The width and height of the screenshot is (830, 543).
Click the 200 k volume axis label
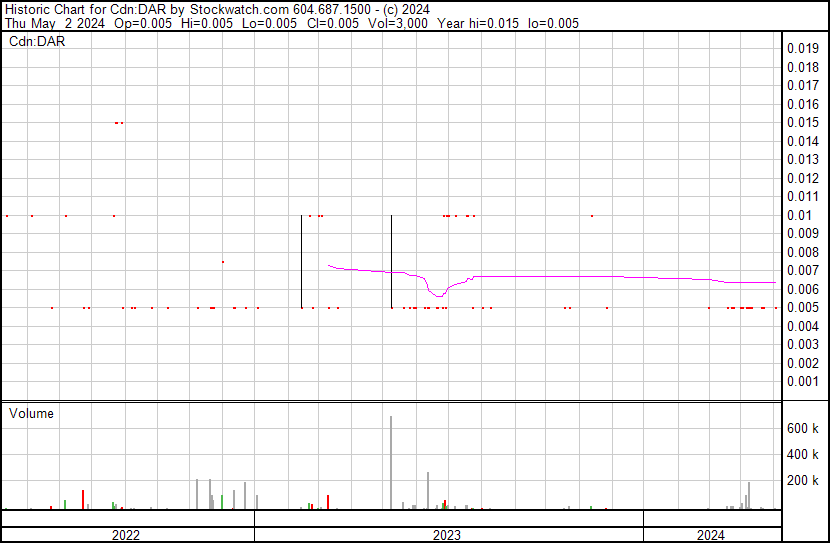coord(803,481)
